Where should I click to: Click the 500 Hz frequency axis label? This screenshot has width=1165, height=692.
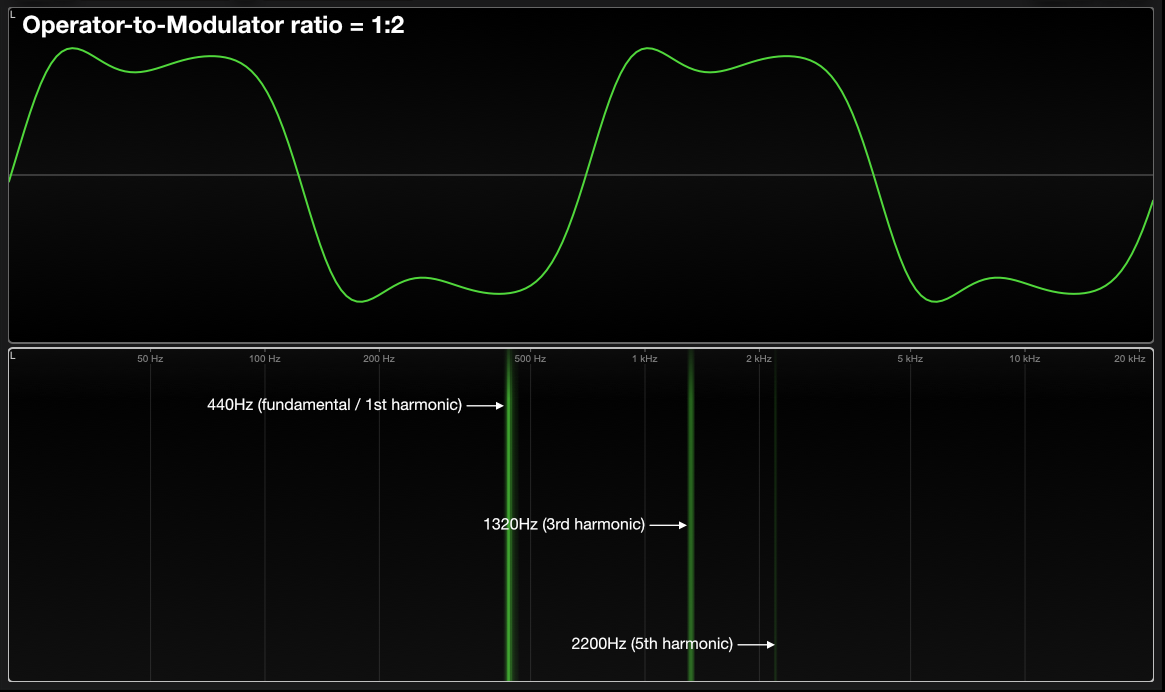[528, 358]
